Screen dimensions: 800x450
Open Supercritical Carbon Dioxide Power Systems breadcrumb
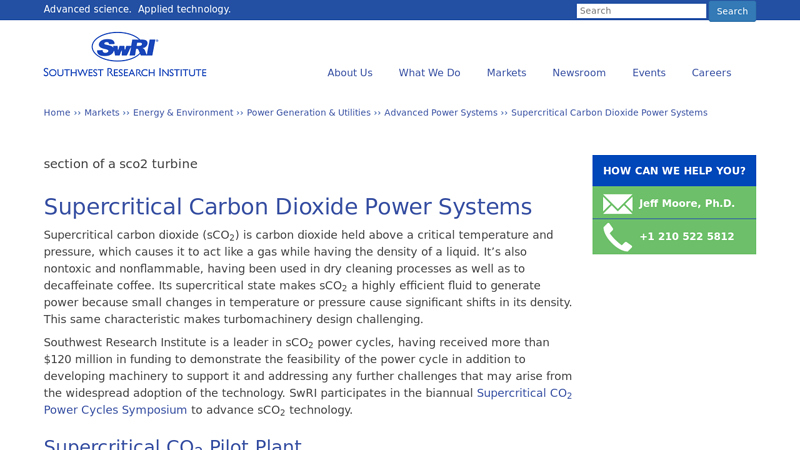(609, 112)
